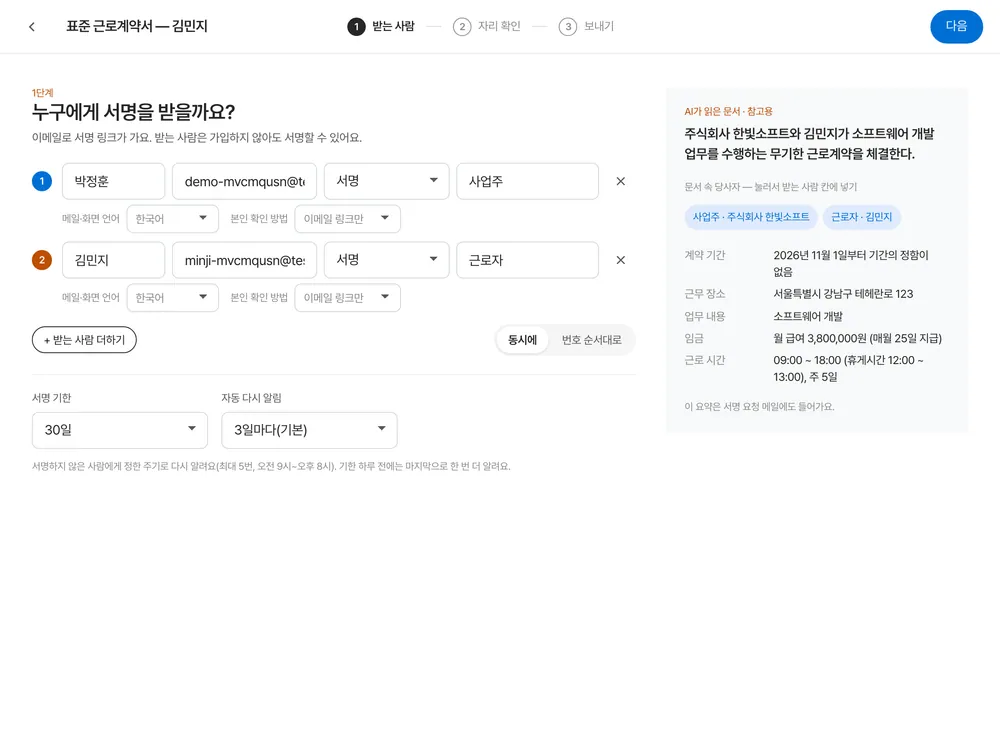1000x755 pixels.
Task: Open 한국어 language dropdown for 박정훈
Action: [x=173, y=219]
